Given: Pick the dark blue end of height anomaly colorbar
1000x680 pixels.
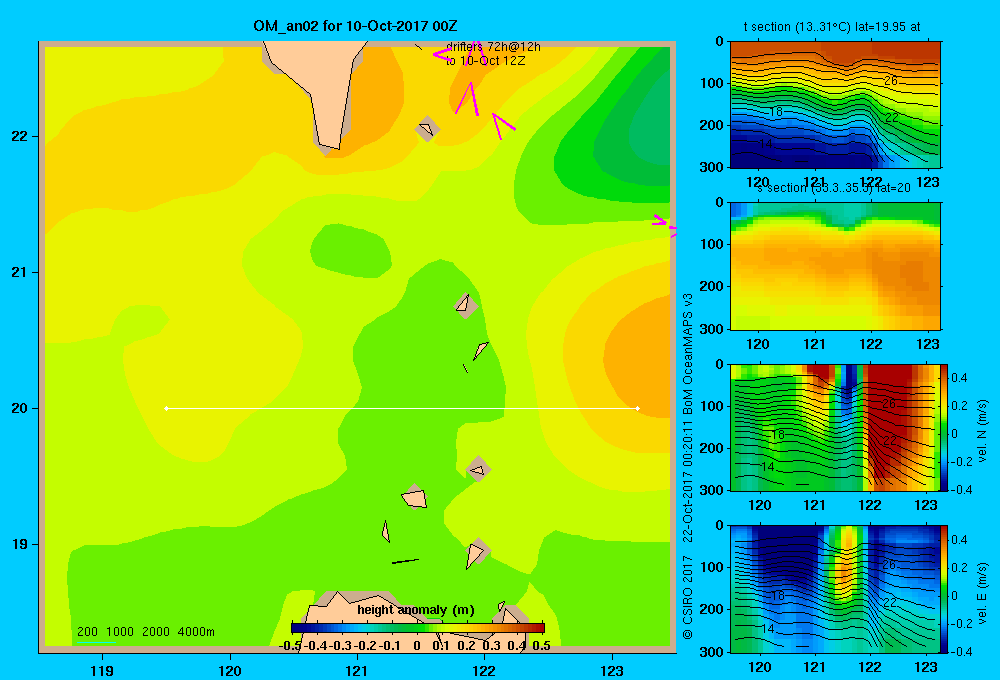Looking at the screenshot, I should [x=298, y=628].
